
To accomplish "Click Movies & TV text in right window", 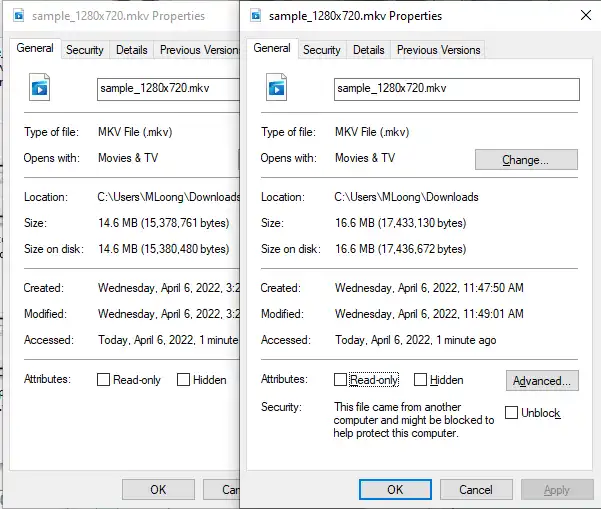I will (365, 158).
